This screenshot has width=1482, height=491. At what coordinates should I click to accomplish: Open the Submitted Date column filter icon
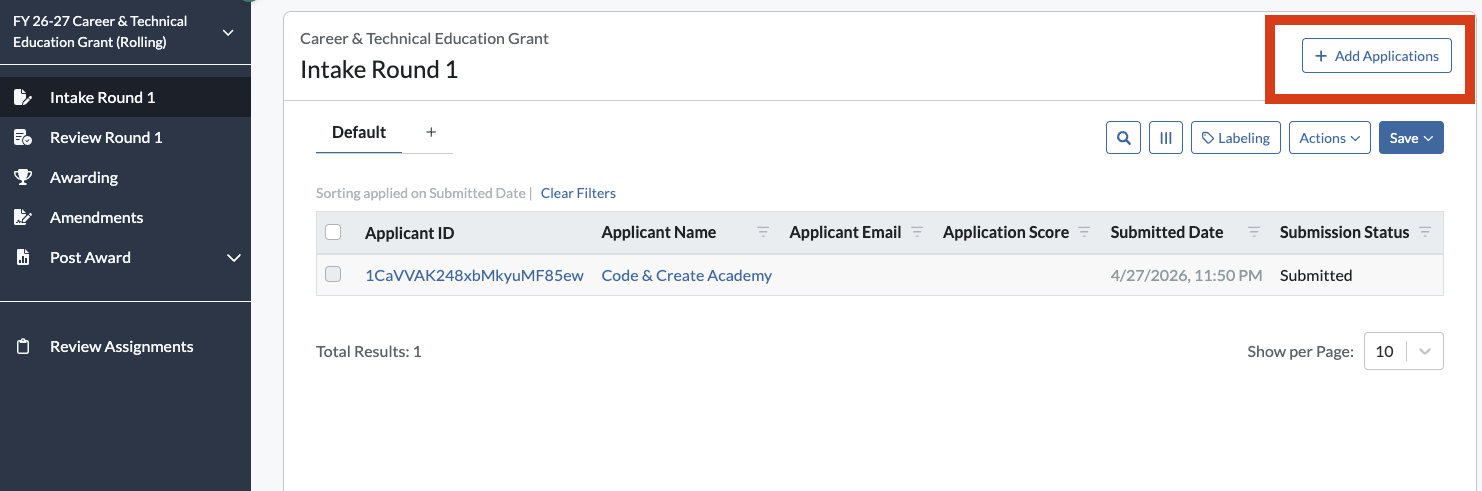[x=1254, y=232]
